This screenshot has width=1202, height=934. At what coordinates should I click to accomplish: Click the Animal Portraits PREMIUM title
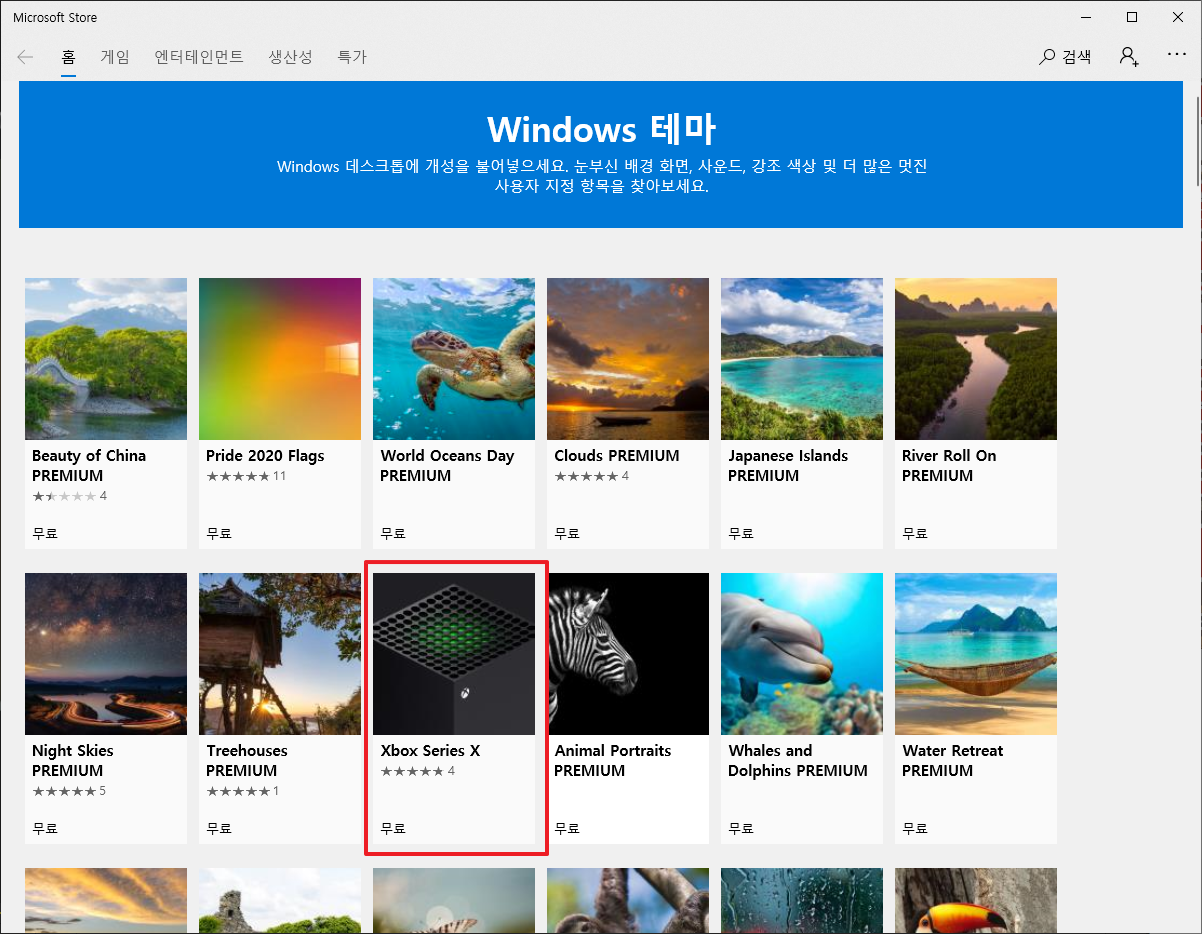pyautogui.click(x=613, y=760)
